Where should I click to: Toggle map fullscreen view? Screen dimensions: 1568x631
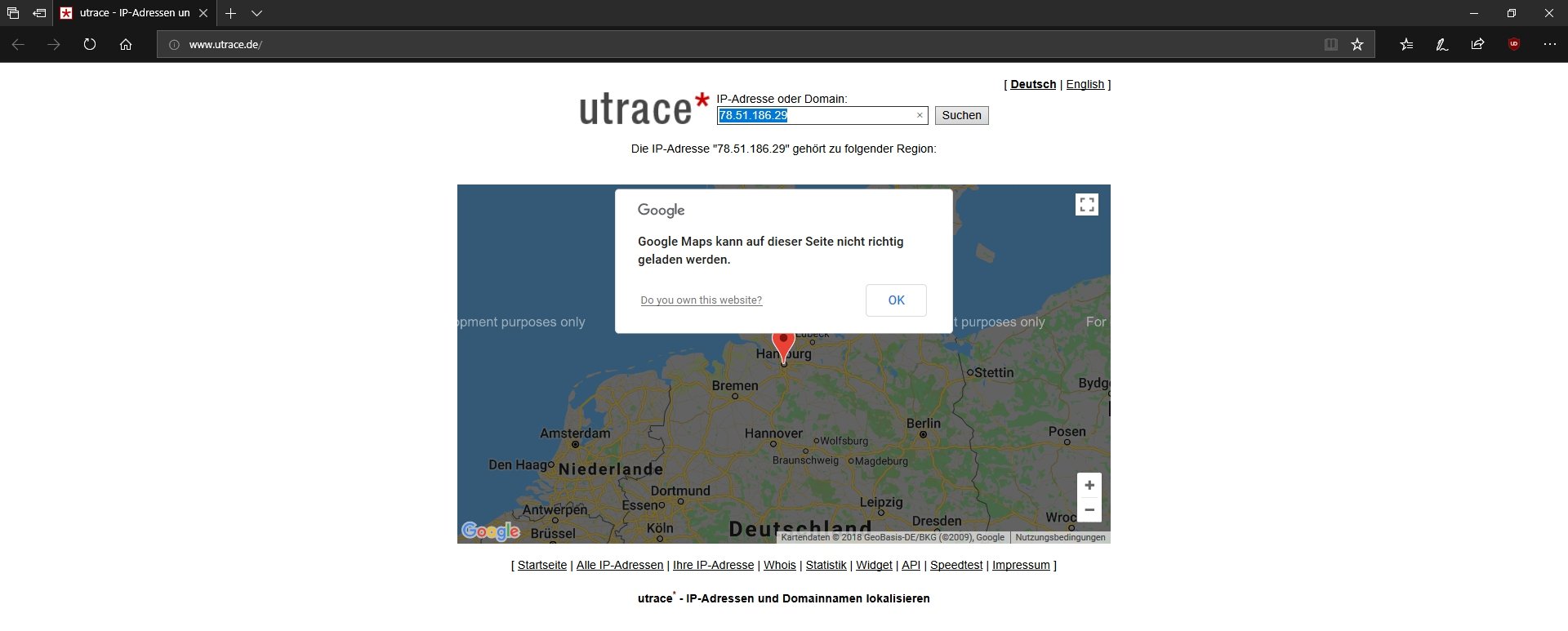tap(1087, 205)
